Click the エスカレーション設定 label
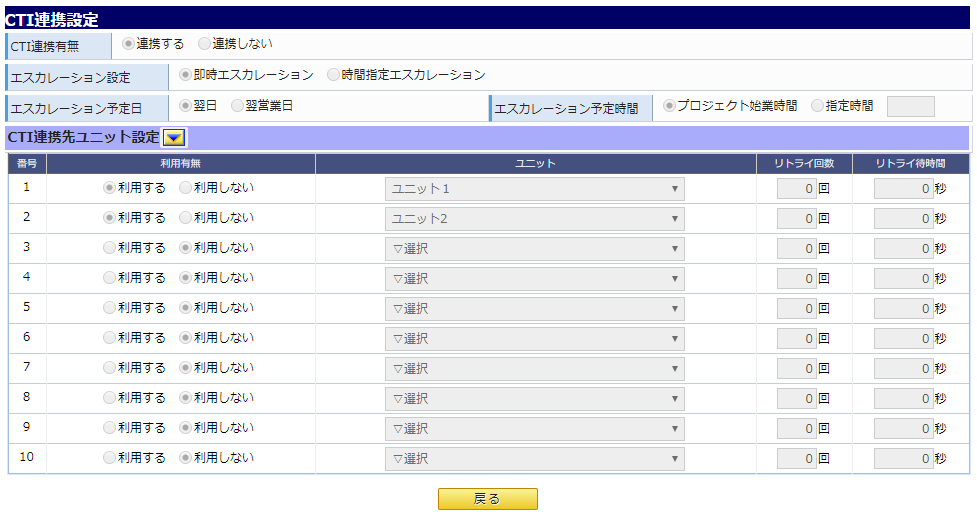977x517 pixels. pyautogui.click(x=70, y=78)
